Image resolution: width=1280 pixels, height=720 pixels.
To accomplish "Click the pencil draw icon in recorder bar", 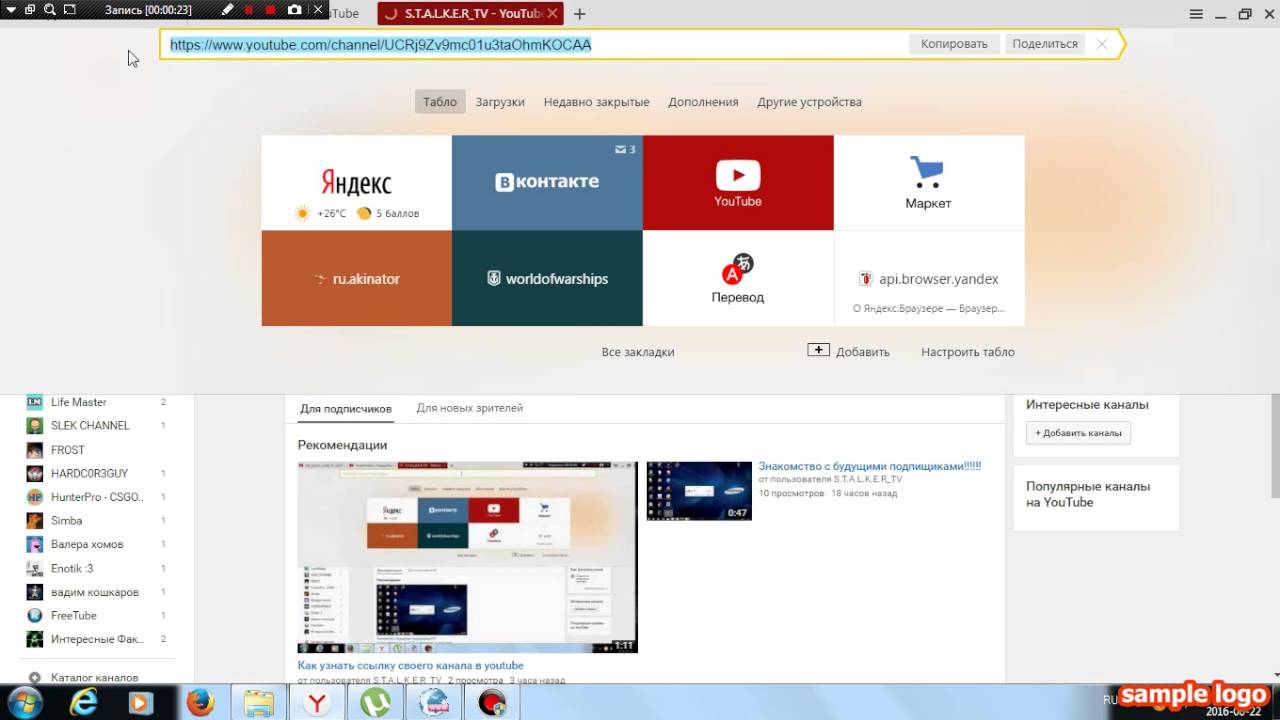I will click(x=227, y=10).
